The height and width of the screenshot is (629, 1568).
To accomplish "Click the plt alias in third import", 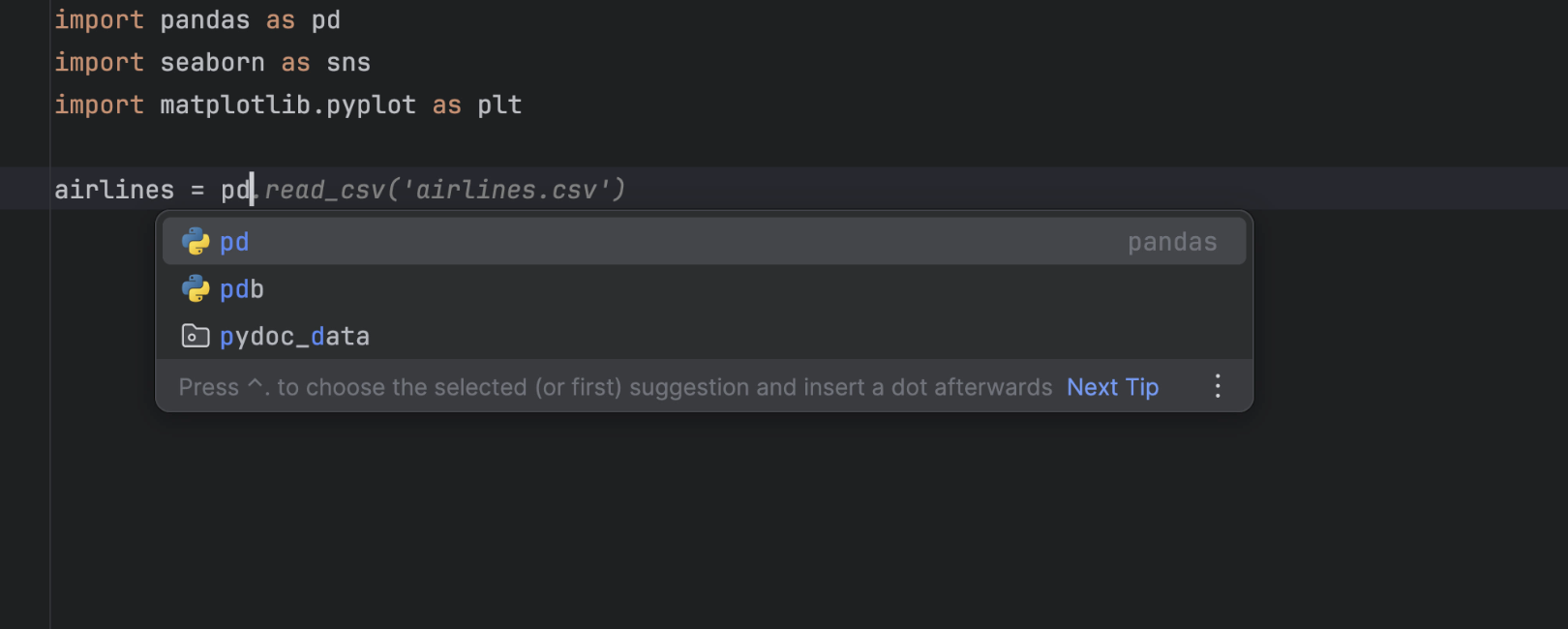I will pyautogui.click(x=499, y=105).
